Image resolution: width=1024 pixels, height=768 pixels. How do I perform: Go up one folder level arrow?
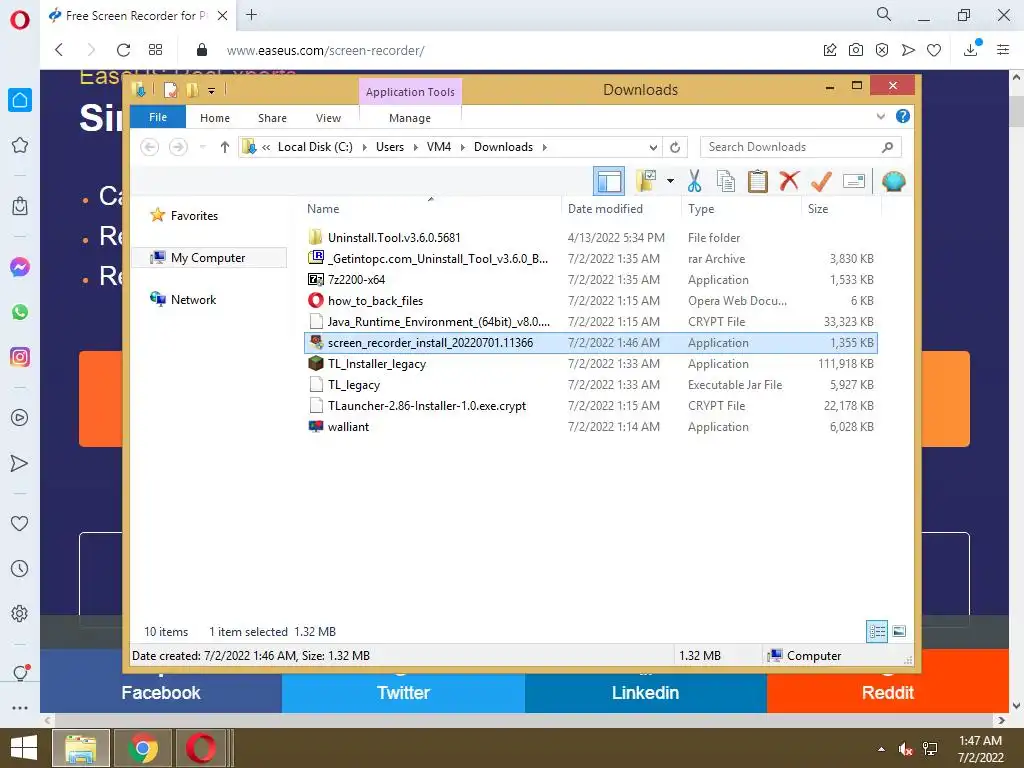pos(225,147)
